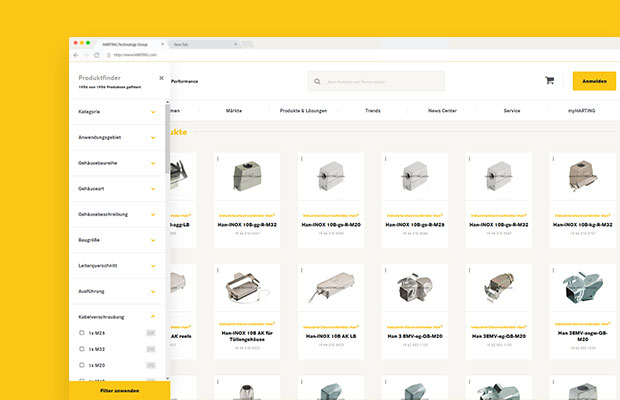
Task: Check the 1x M32 option
Action: tap(82, 349)
